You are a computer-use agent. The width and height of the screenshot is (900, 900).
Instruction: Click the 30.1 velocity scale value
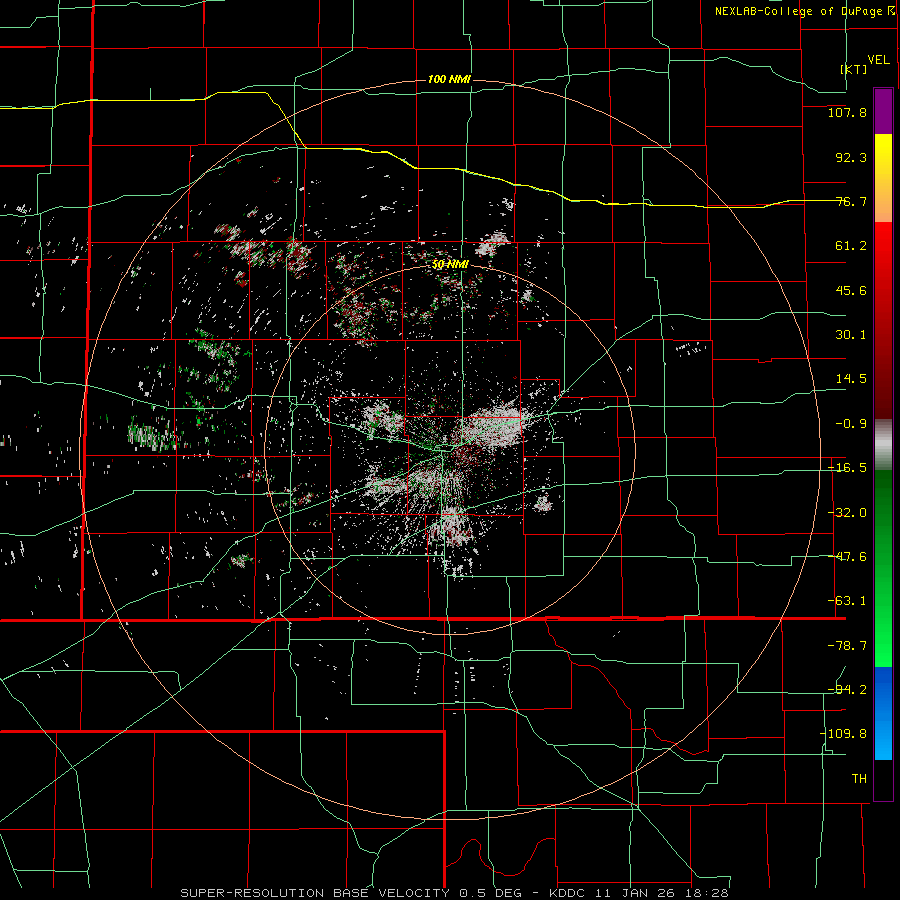pos(851,335)
